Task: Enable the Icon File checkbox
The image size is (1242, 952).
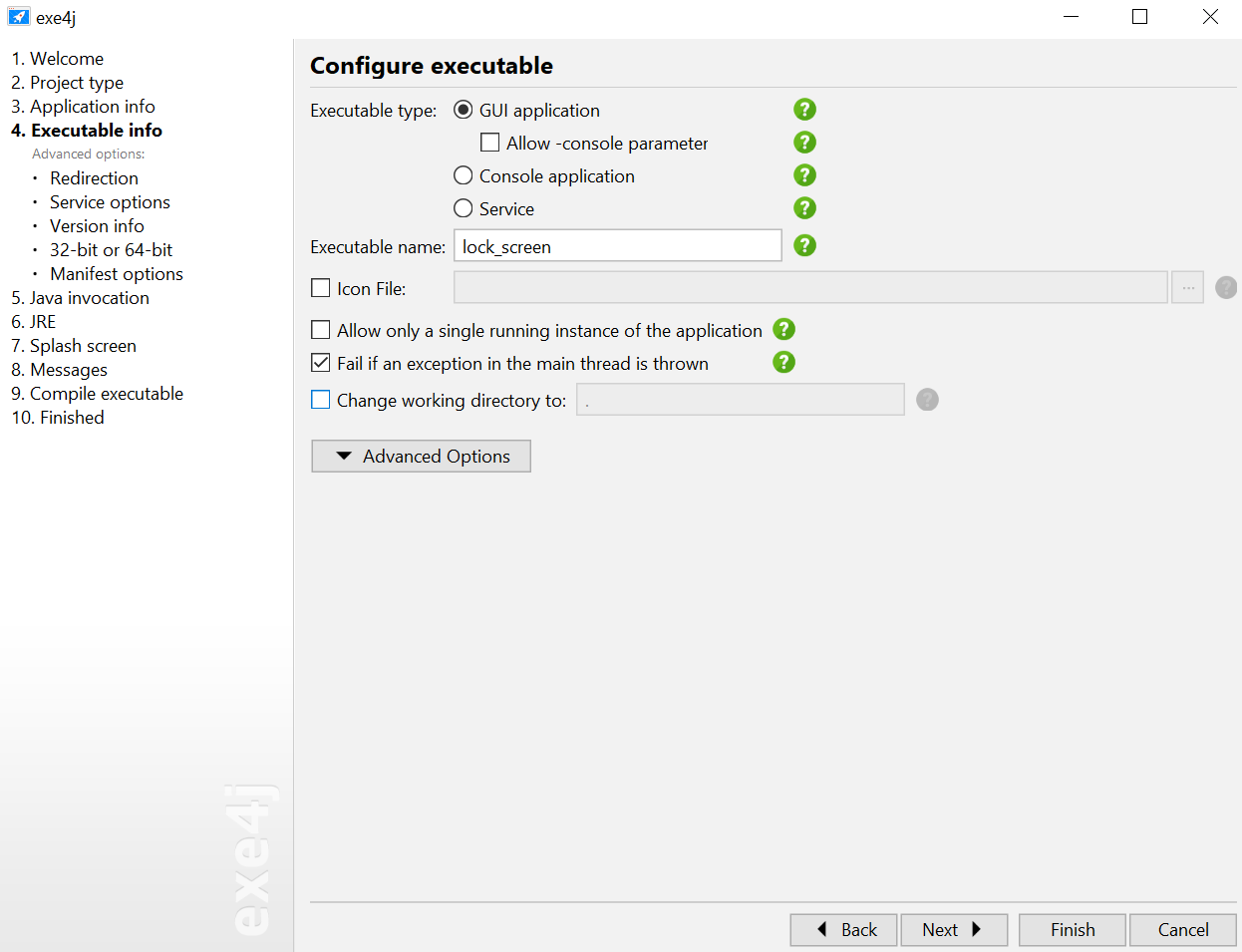Action: (x=321, y=288)
